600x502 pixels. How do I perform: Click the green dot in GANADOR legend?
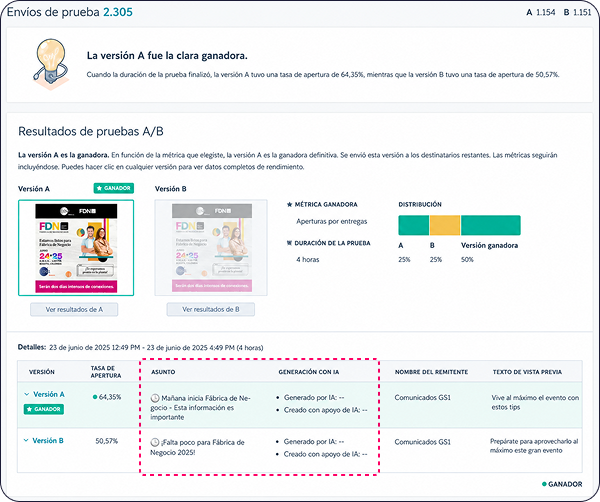(x=544, y=484)
